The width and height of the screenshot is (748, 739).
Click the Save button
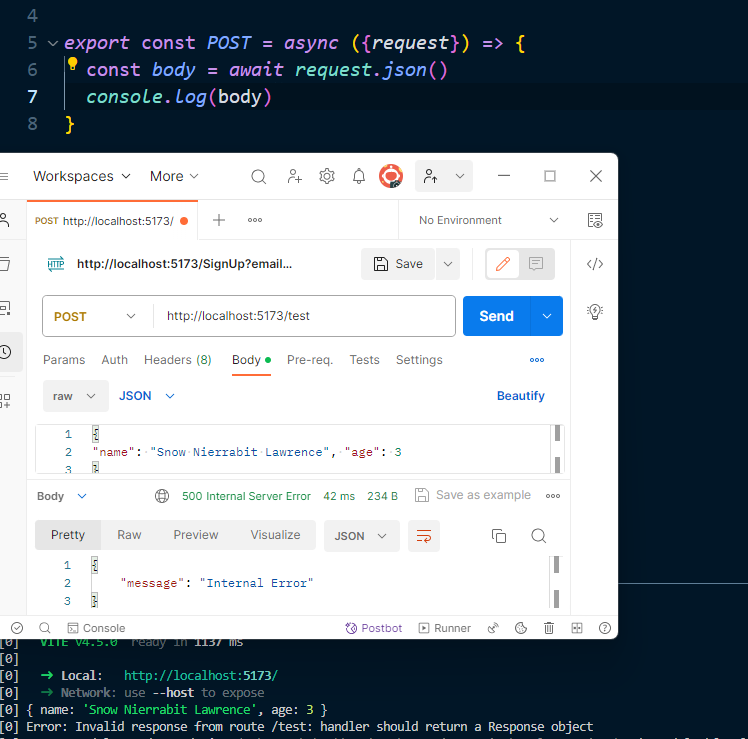(398, 264)
